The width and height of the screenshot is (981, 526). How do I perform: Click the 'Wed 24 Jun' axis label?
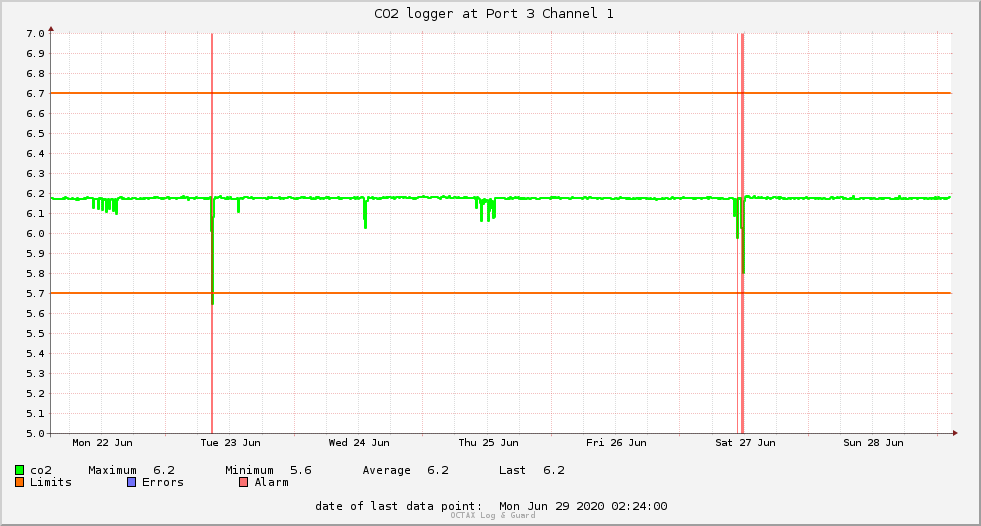pos(359,442)
